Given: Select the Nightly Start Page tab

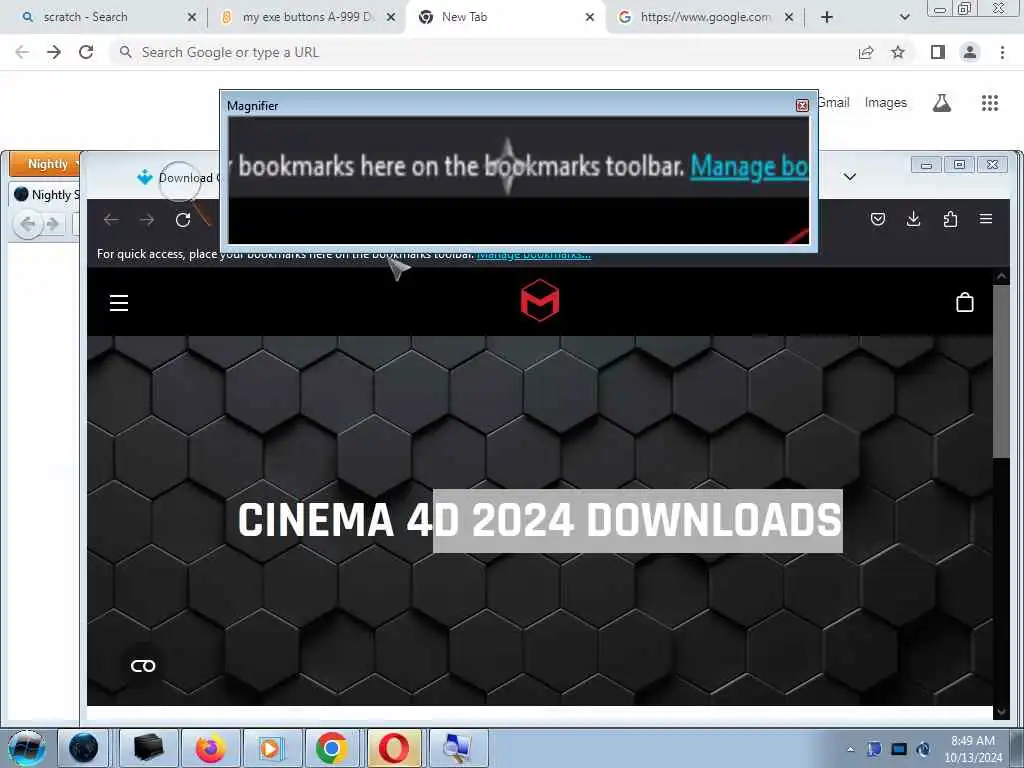Looking at the screenshot, I should [x=46, y=195].
